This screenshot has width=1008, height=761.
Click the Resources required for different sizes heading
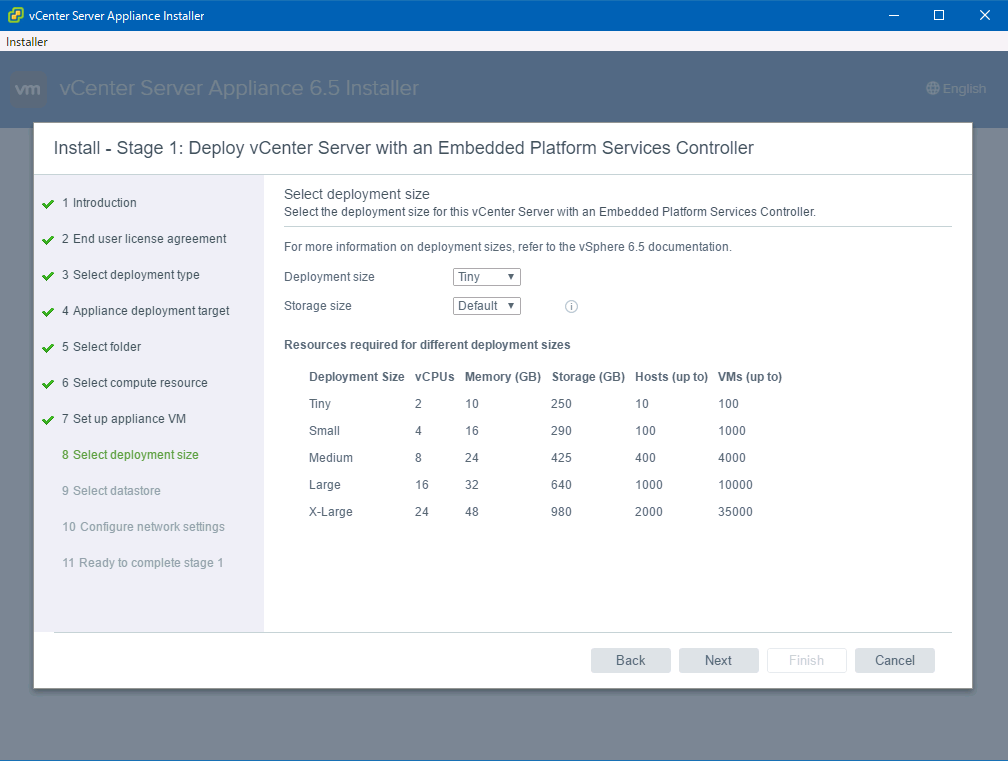point(427,345)
